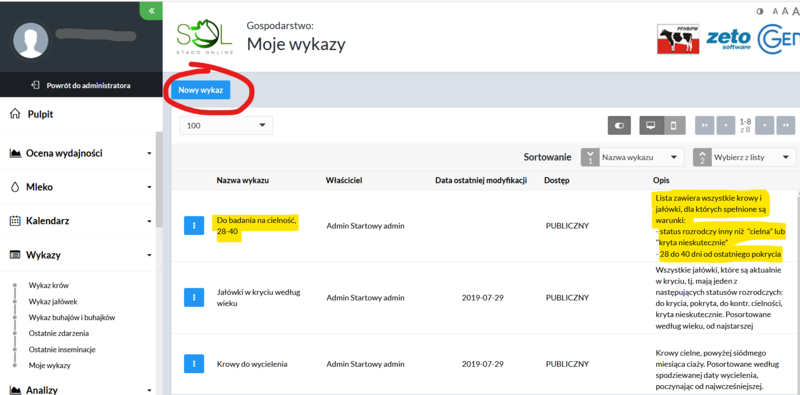Toggle first sort order direction icon

(x=590, y=157)
